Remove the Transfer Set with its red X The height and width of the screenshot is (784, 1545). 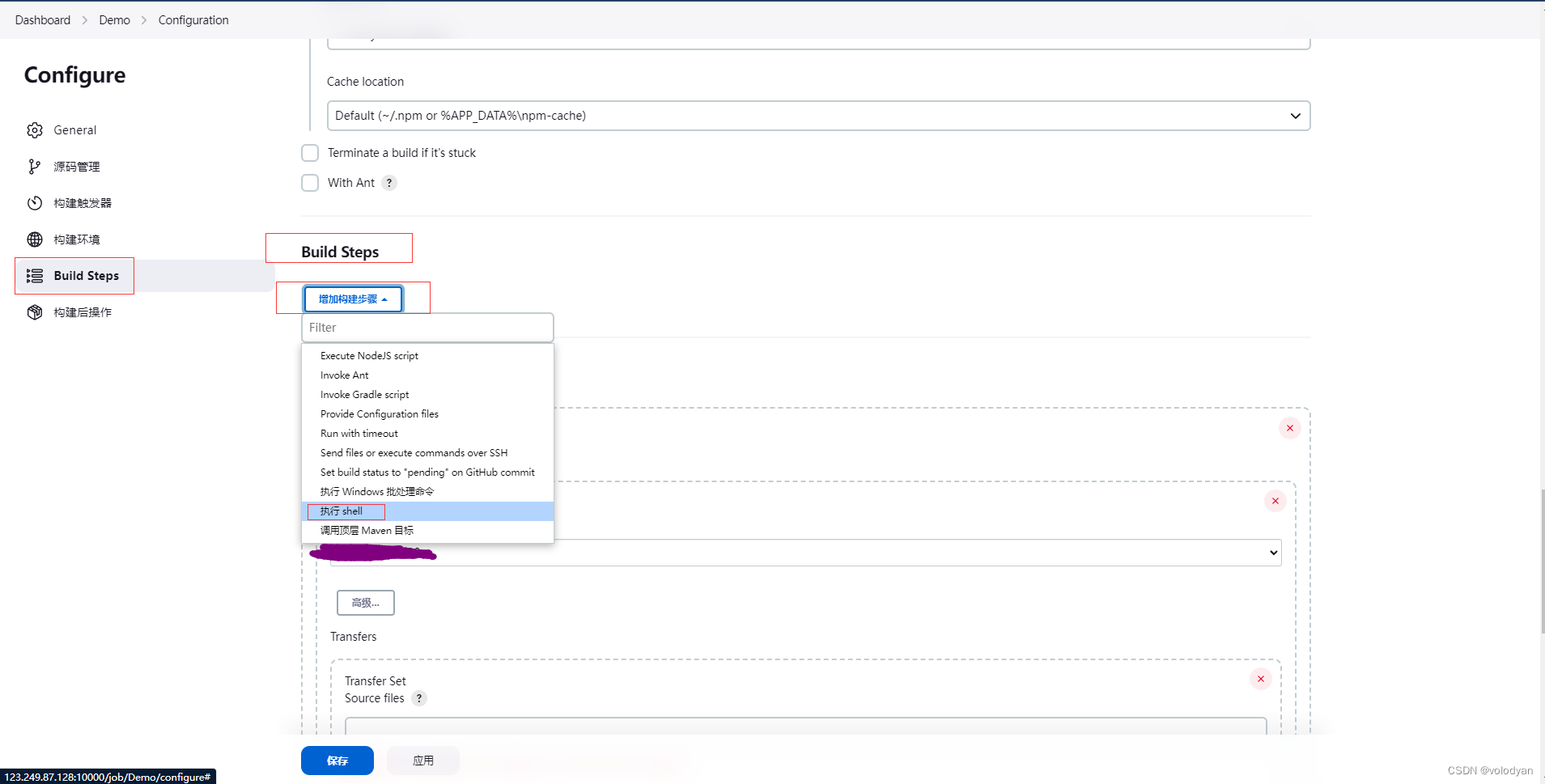click(x=1260, y=679)
